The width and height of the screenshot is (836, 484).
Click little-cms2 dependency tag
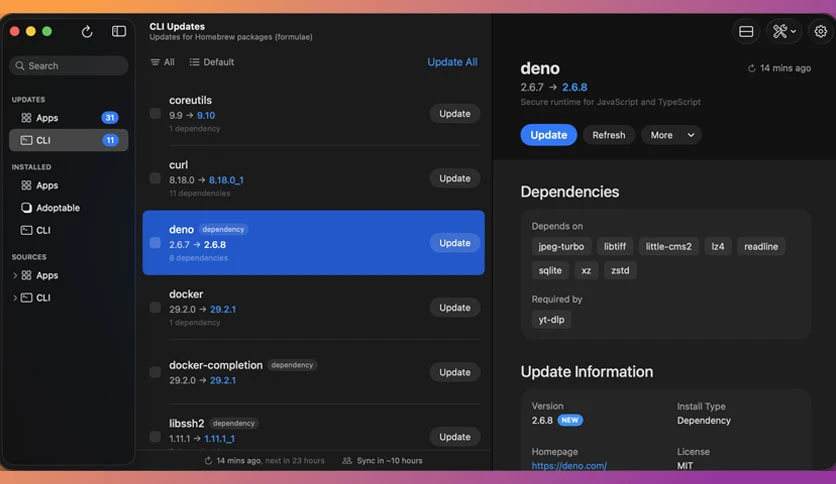pyautogui.click(x=669, y=246)
